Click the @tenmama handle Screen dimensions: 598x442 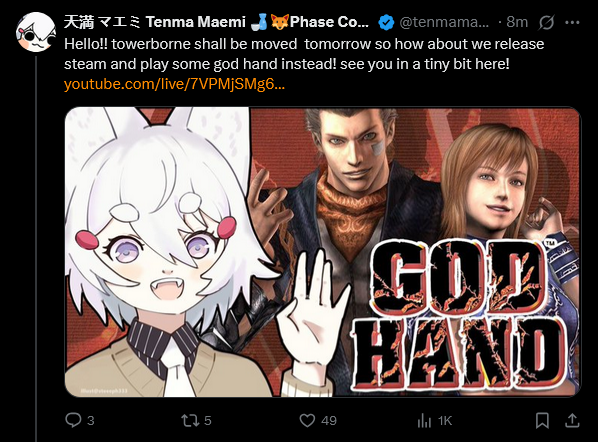444,22
